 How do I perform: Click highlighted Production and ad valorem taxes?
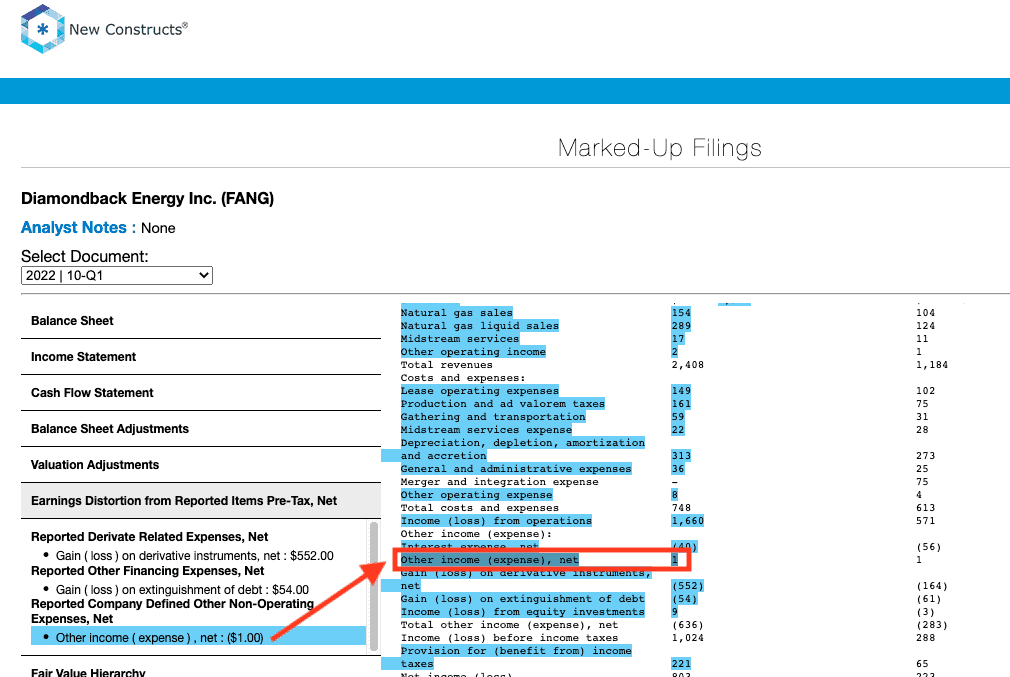pyautogui.click(x=503, y=404)
